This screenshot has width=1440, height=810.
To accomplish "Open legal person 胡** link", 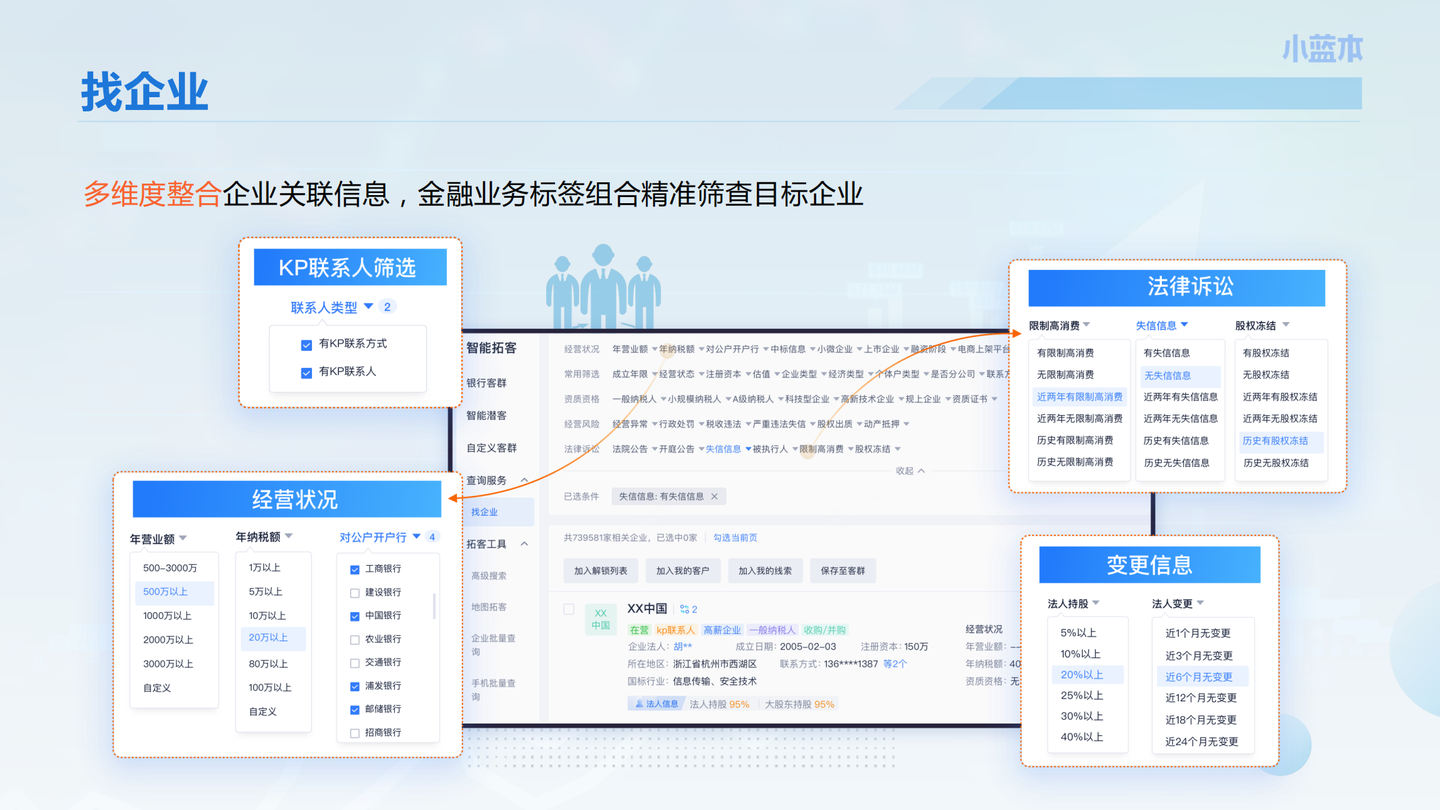I will click(682, 647).
